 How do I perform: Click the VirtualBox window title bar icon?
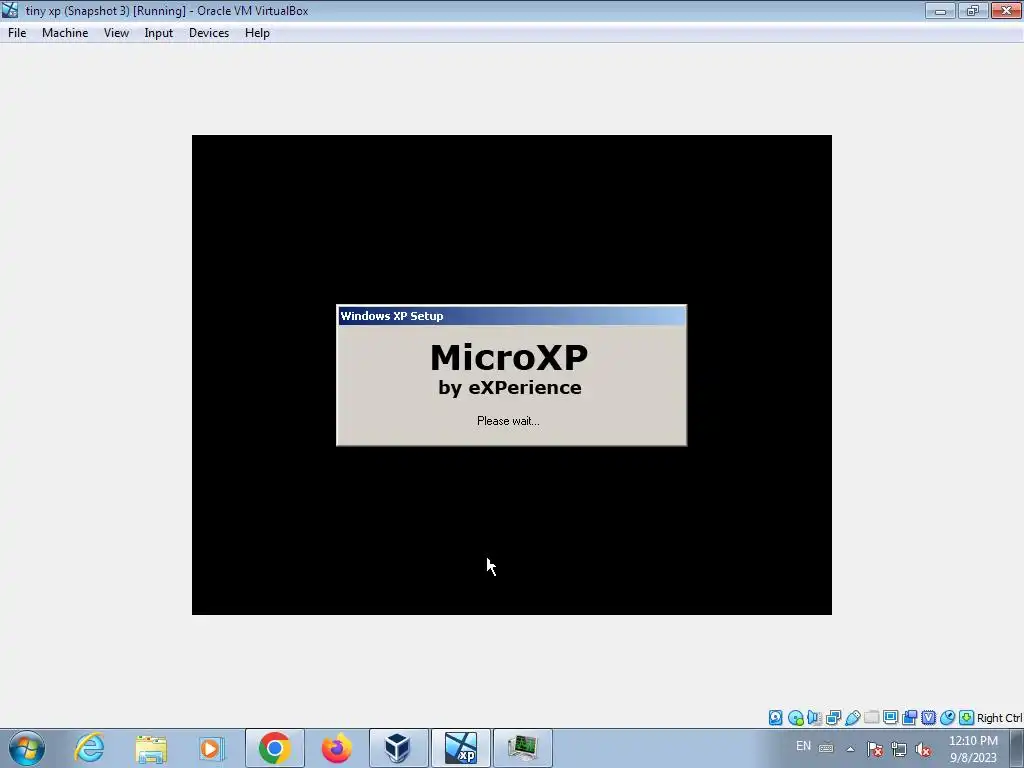coord(10,10)
